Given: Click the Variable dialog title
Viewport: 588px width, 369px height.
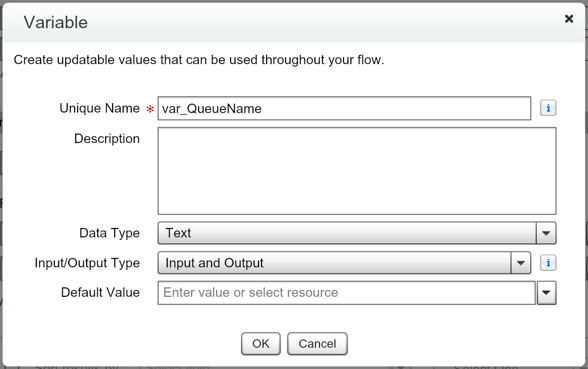Looking at the screenshot, I should point(56,22).
